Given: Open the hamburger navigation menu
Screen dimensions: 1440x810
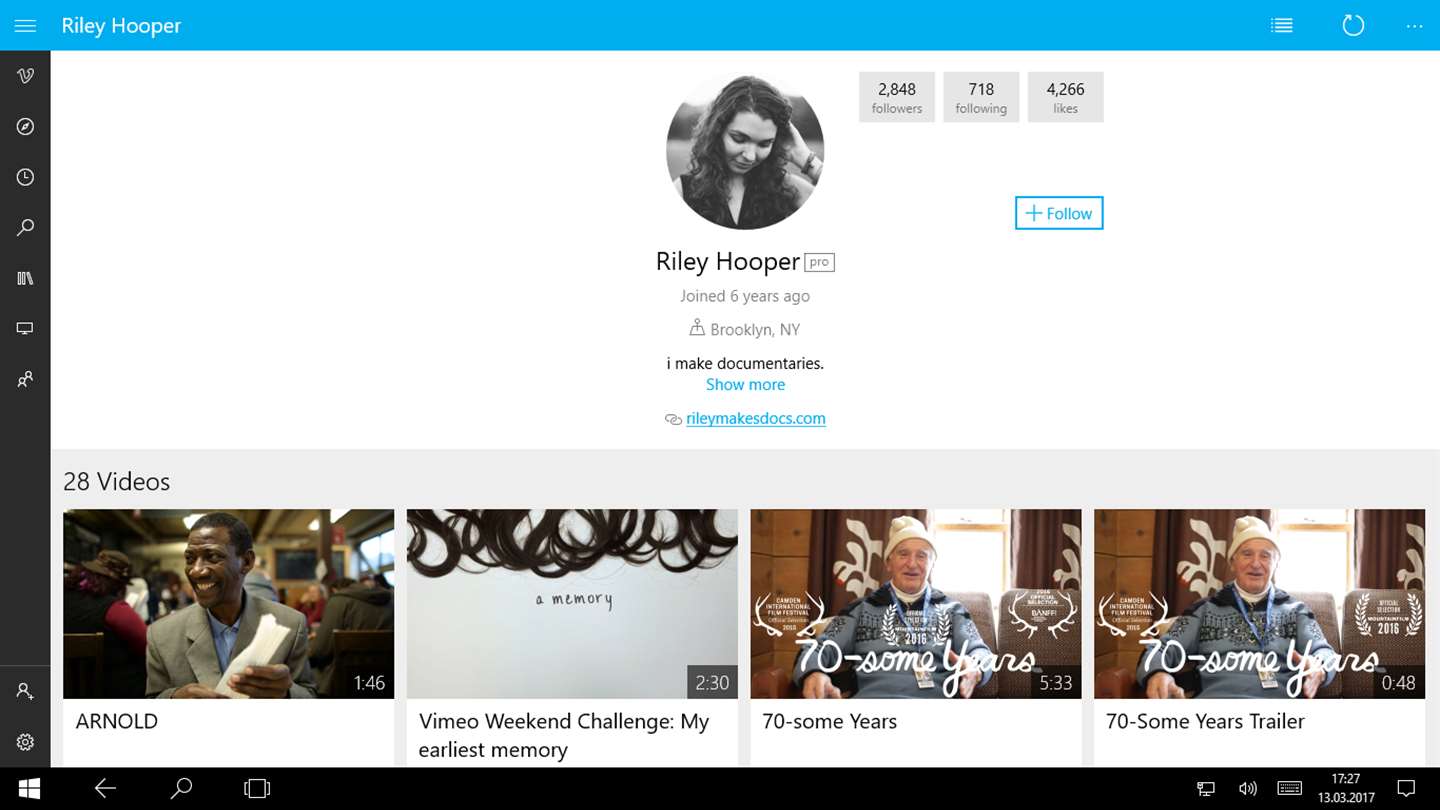Looking at the screenshot, I should coord(25,26).
